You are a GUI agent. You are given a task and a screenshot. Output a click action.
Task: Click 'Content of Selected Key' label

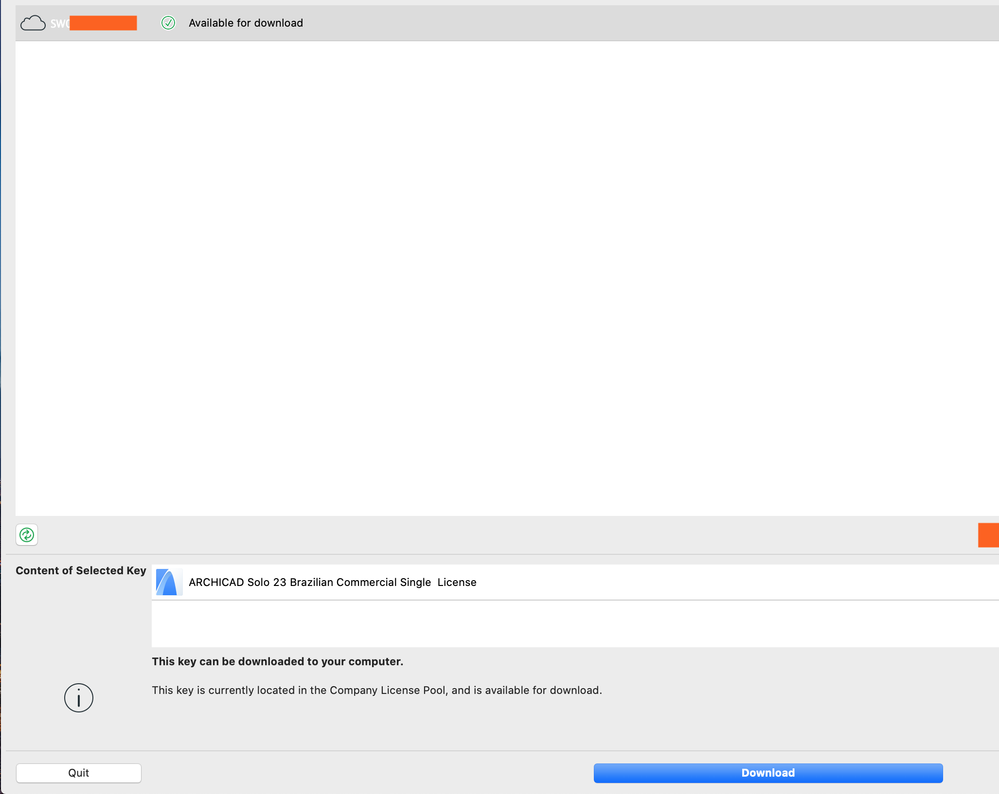pyautogui.click(x=81, y=570)
